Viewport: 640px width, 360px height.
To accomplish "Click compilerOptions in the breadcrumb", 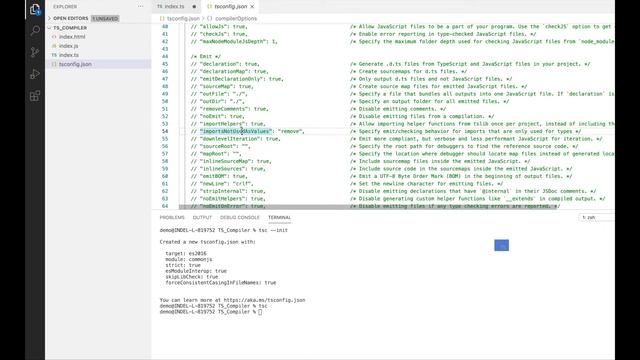I will coord(236,18).
